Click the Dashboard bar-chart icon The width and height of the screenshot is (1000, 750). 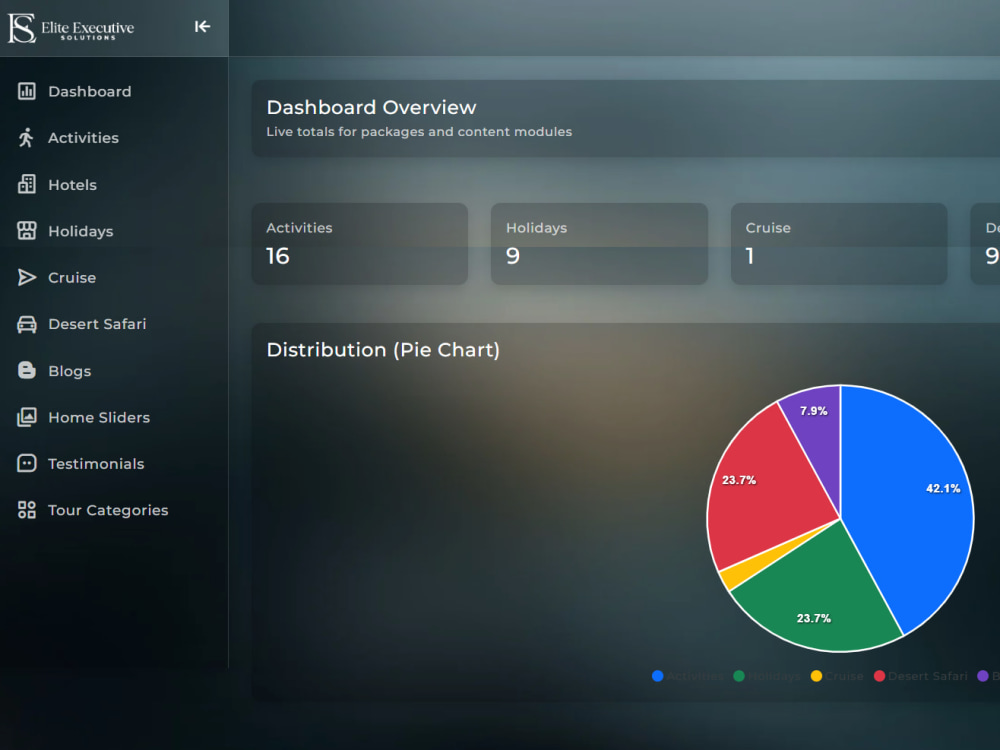[27, 91]
